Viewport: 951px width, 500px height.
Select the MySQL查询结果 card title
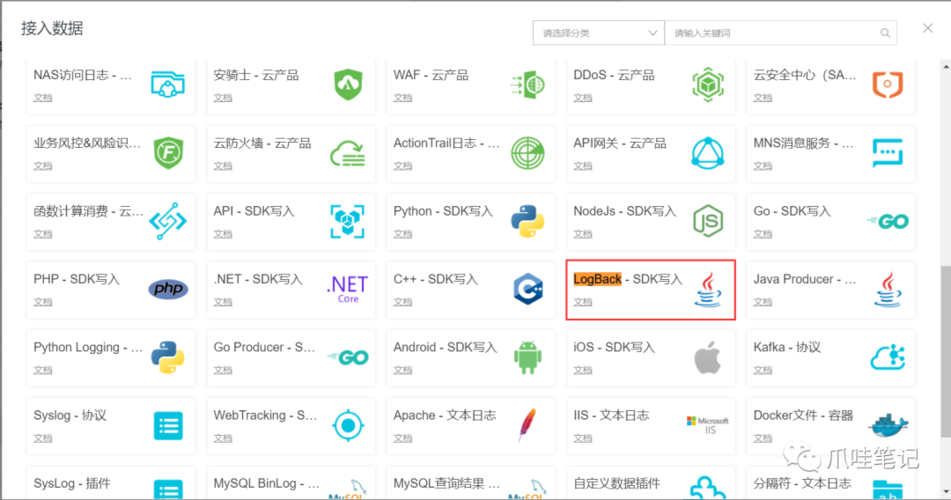pos(446,484)
